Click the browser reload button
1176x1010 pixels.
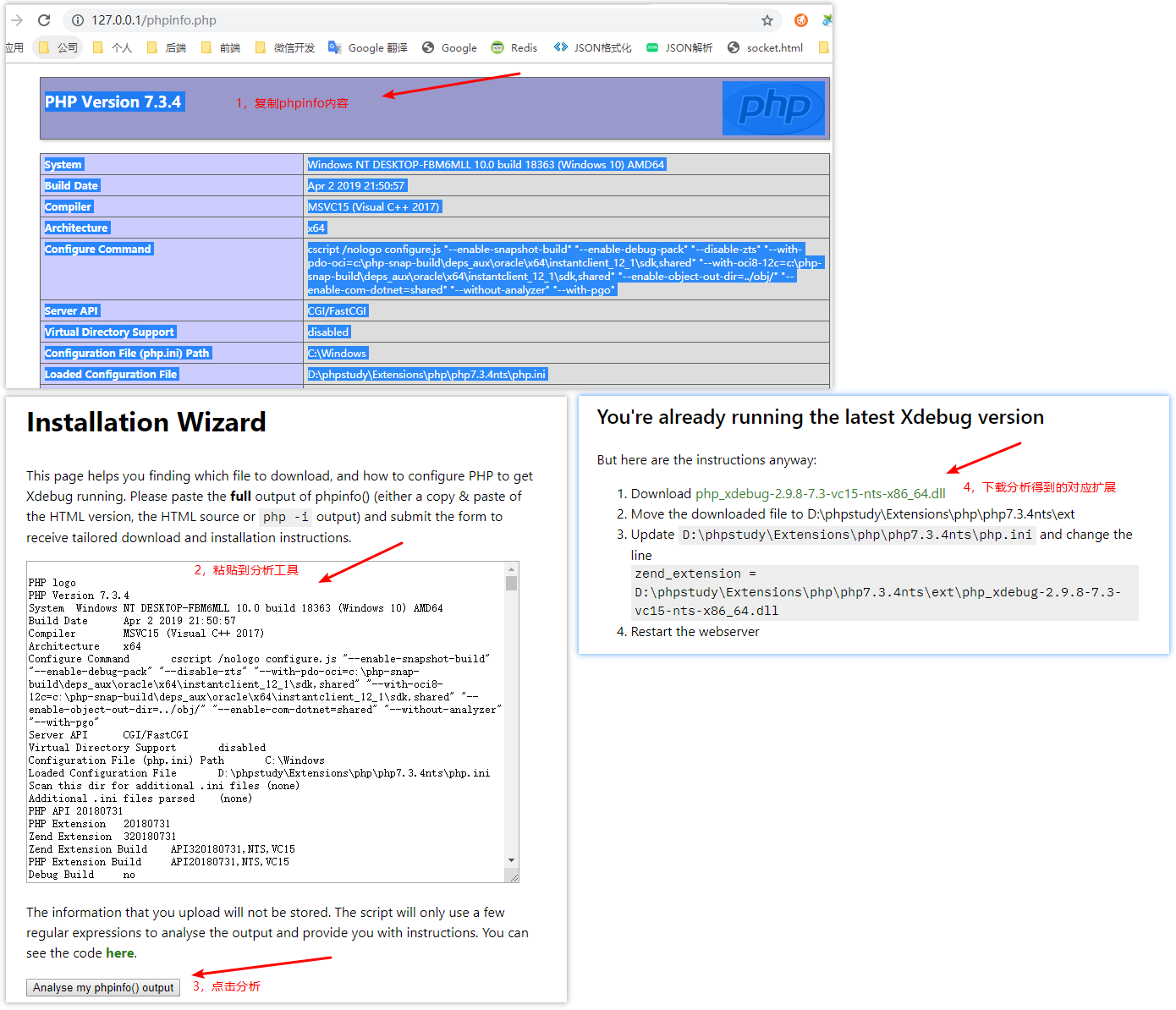(x=44, y=20)
